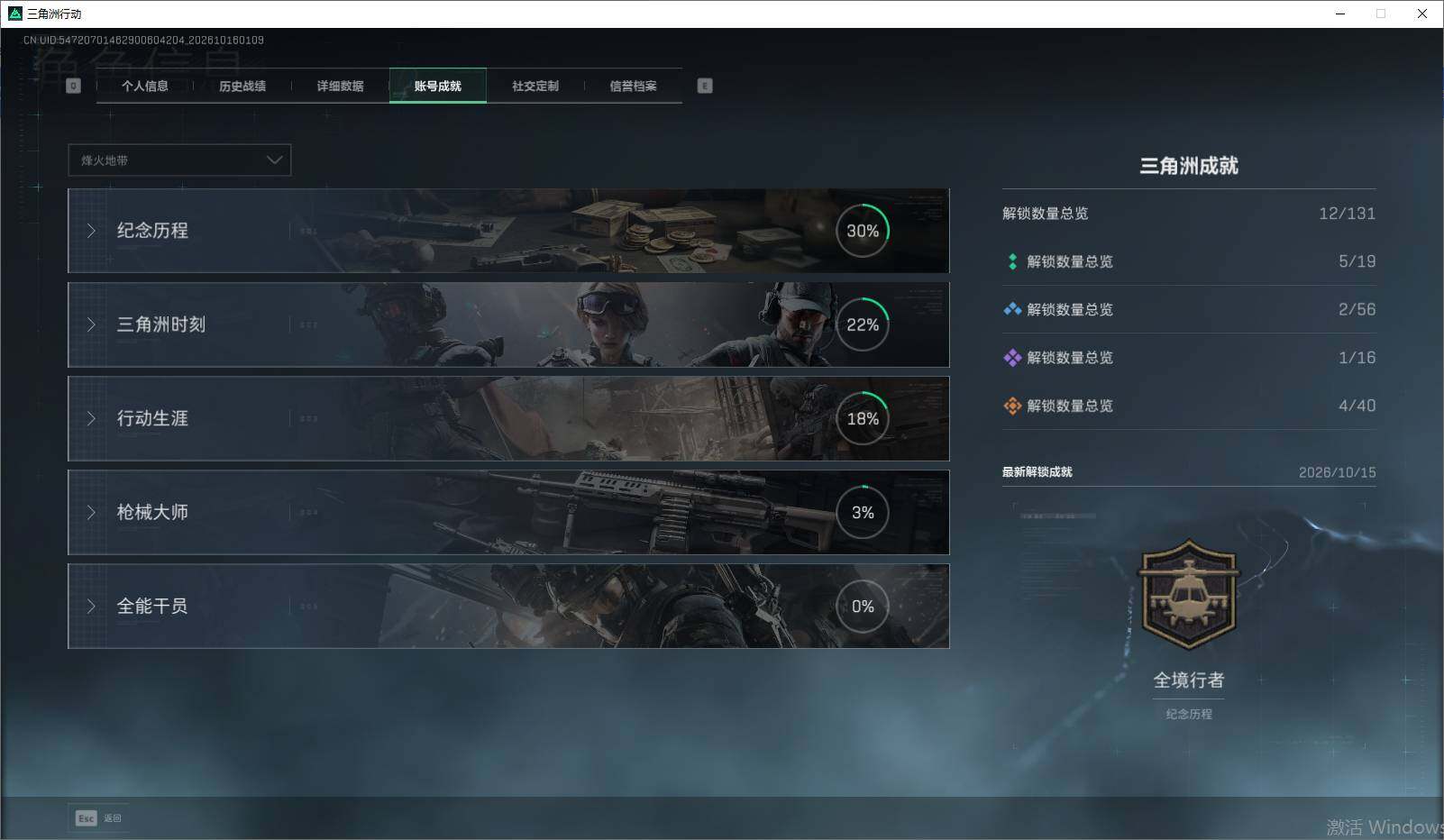Click the green achievement tier icon
The height and width of the screenshot is (840, 1444).
[1012, 261]
